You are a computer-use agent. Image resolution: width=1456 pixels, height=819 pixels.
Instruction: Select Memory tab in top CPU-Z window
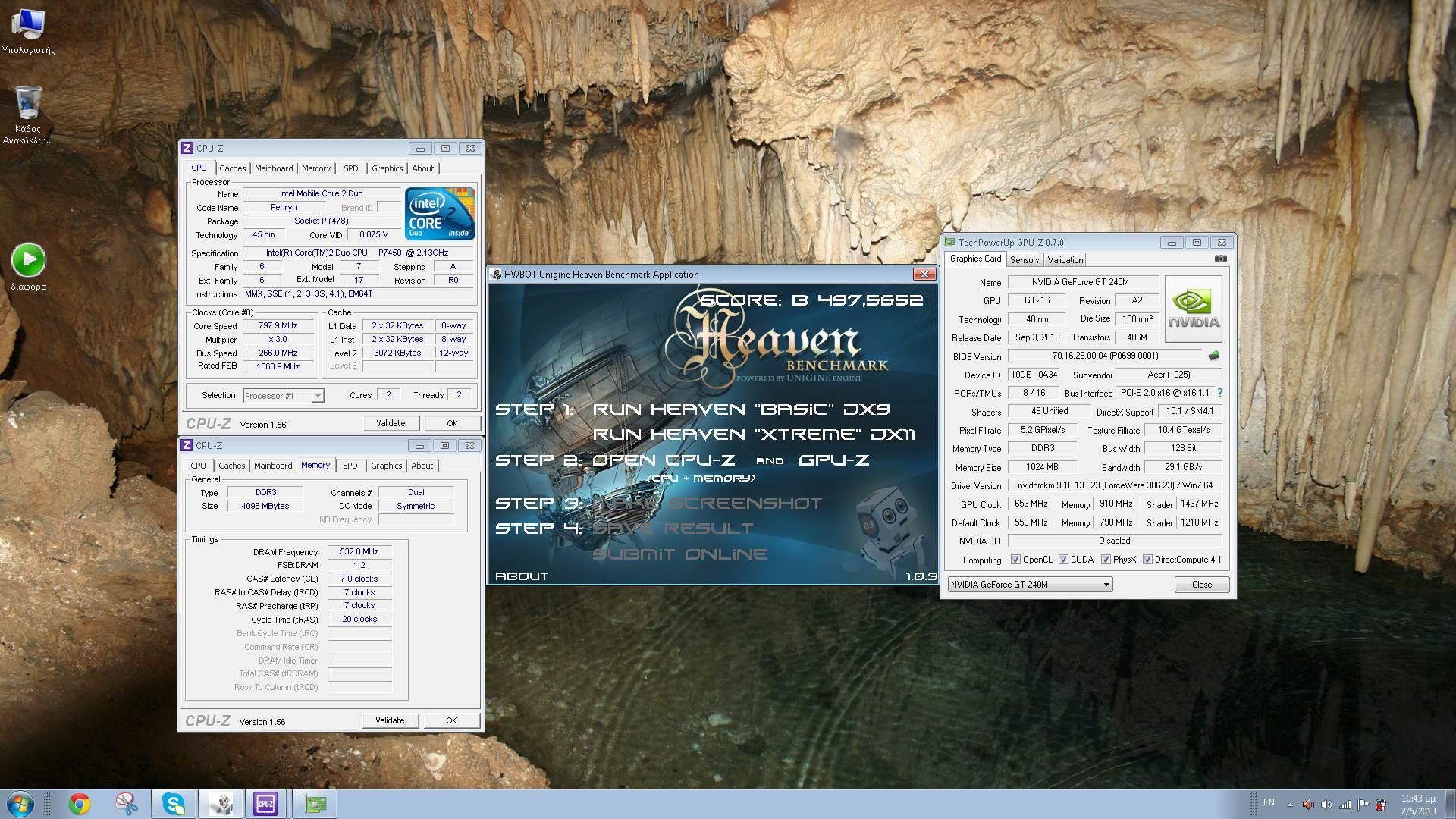tap(316, 168)
